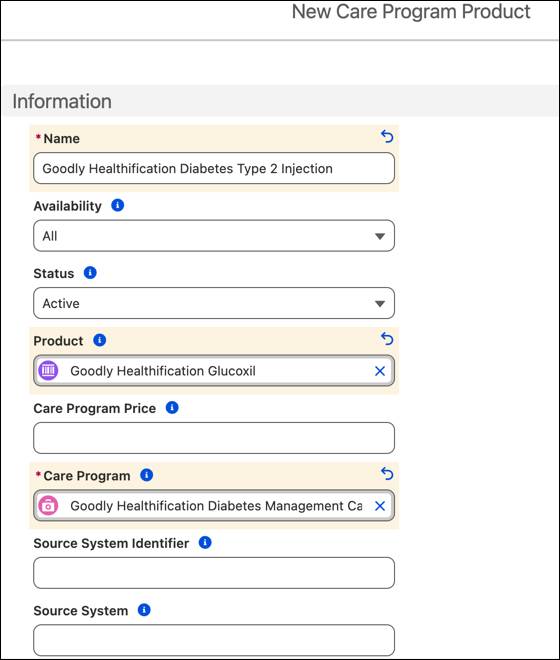Show Source System Identifier info icon

[205, 543]
